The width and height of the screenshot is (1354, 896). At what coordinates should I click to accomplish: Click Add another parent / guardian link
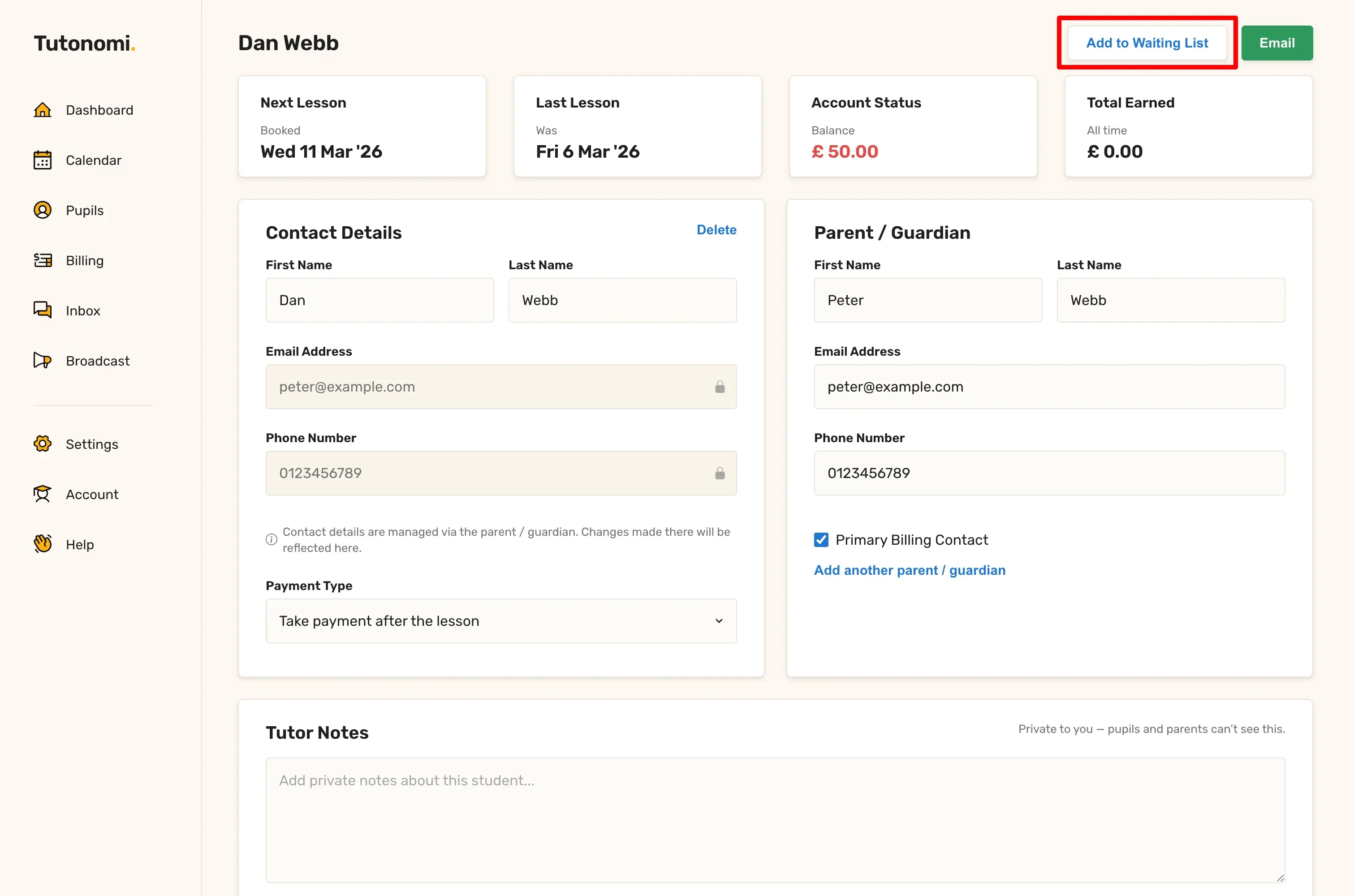pyautogui.click(x=910, y=570)
